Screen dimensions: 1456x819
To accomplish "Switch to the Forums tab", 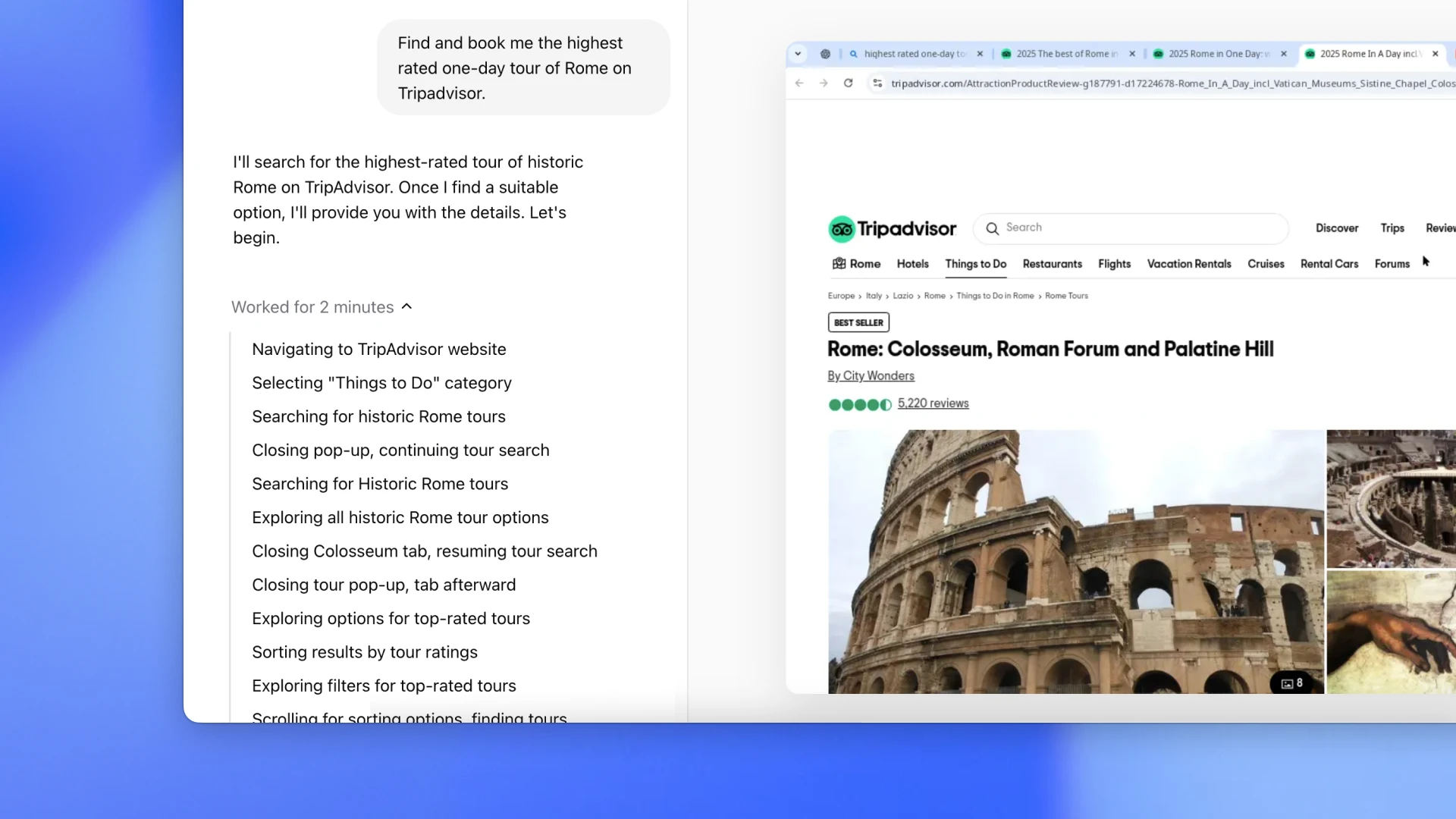I will pyautogui.click(x=1393, y=263).
